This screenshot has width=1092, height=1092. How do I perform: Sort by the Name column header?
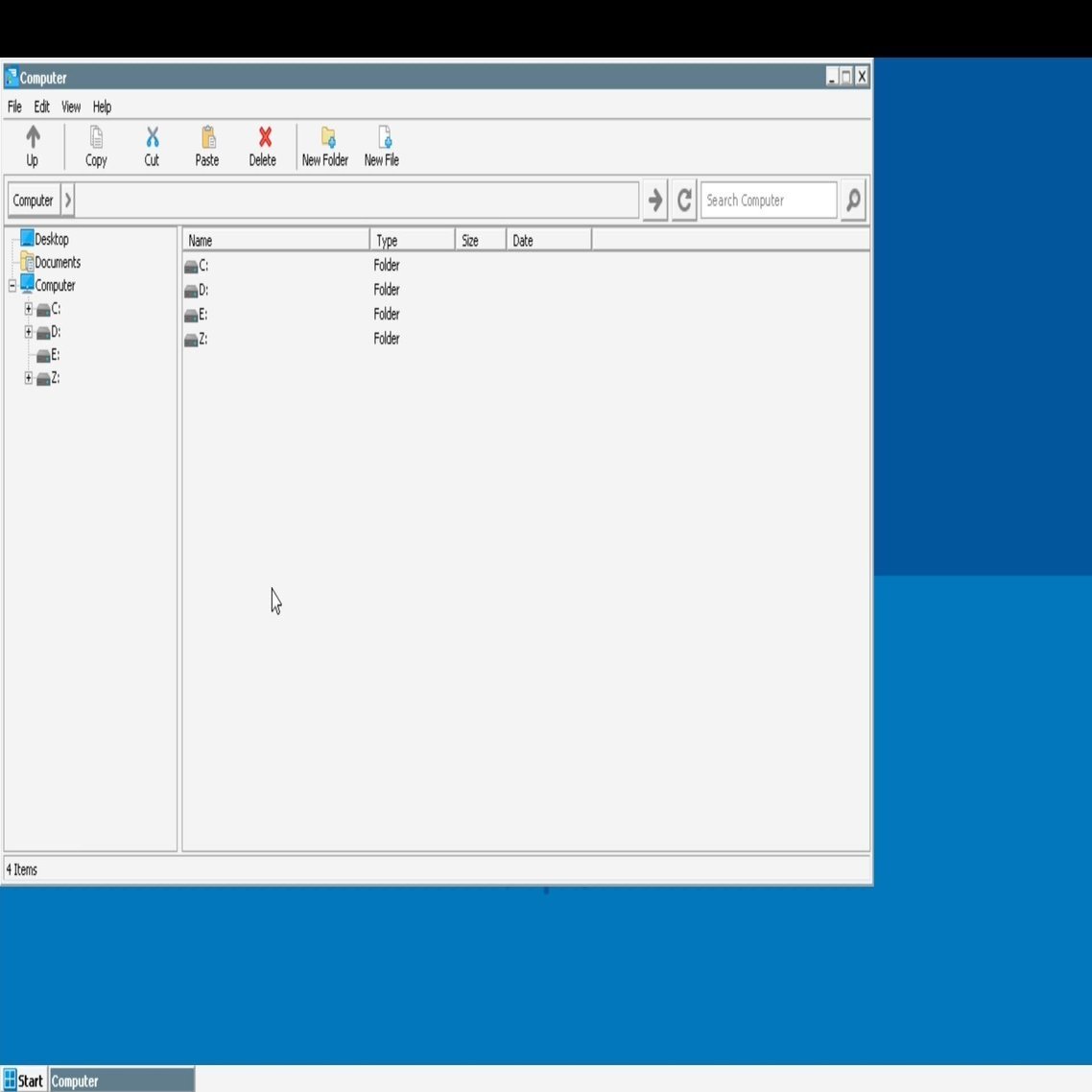(275, 240)
